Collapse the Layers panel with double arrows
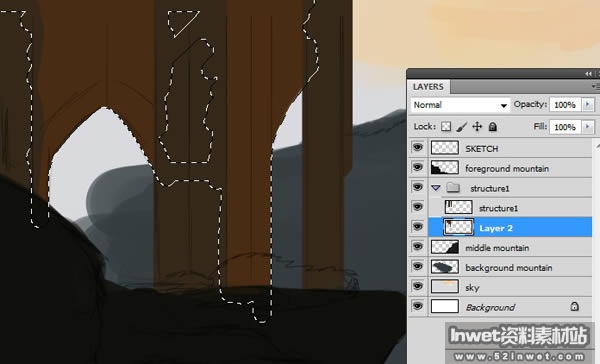This screenshot has height=364, width=600. click(588, 74)
